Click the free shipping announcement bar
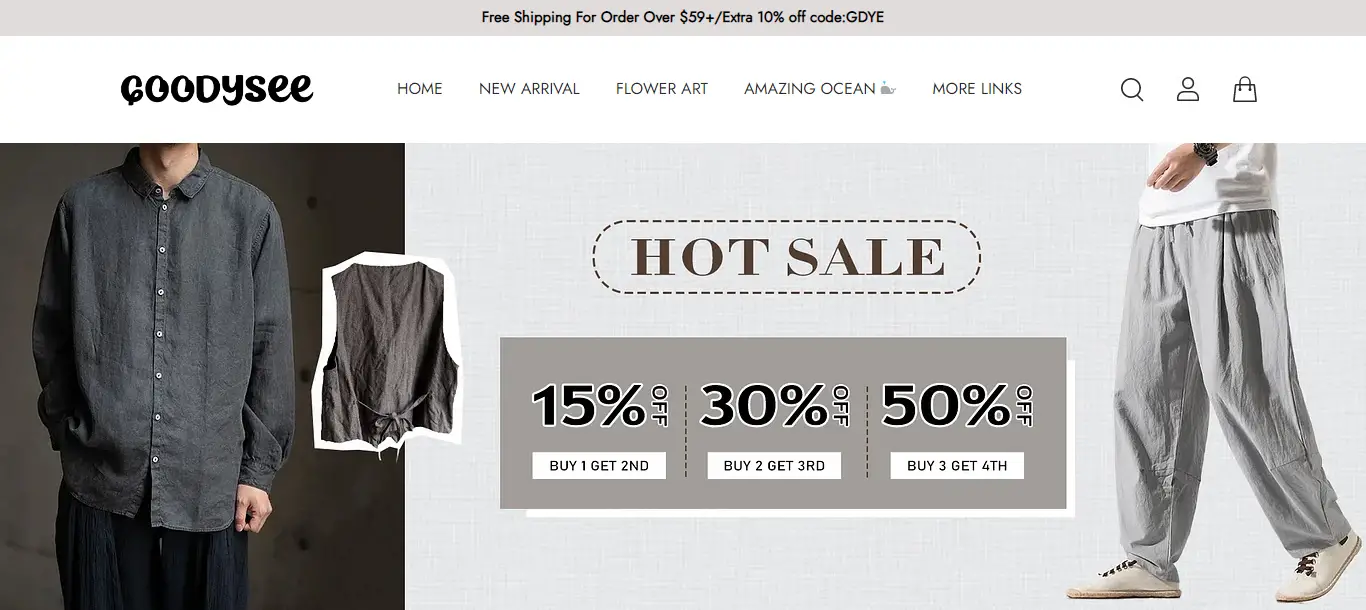 pos(683,18)
